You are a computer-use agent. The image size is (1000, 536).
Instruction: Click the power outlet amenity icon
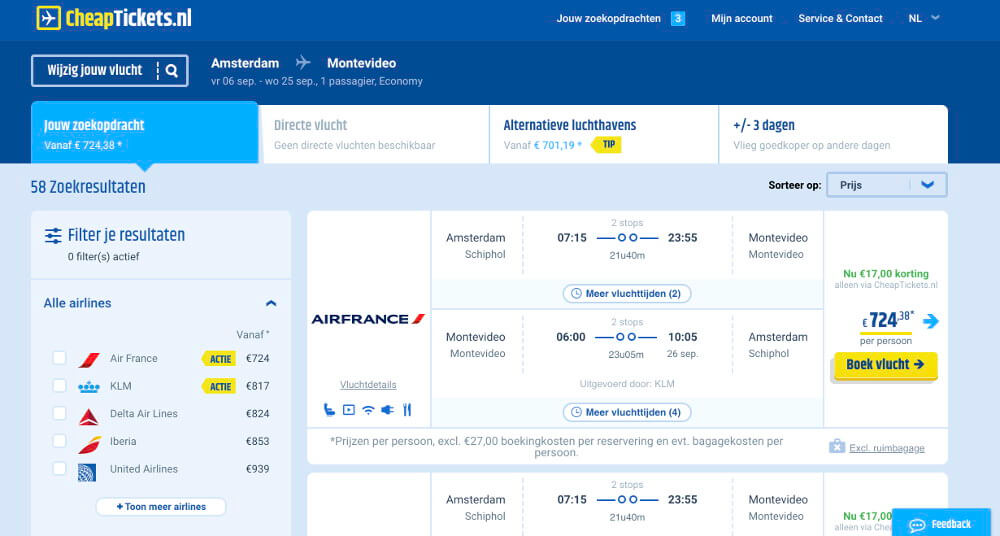387,410
